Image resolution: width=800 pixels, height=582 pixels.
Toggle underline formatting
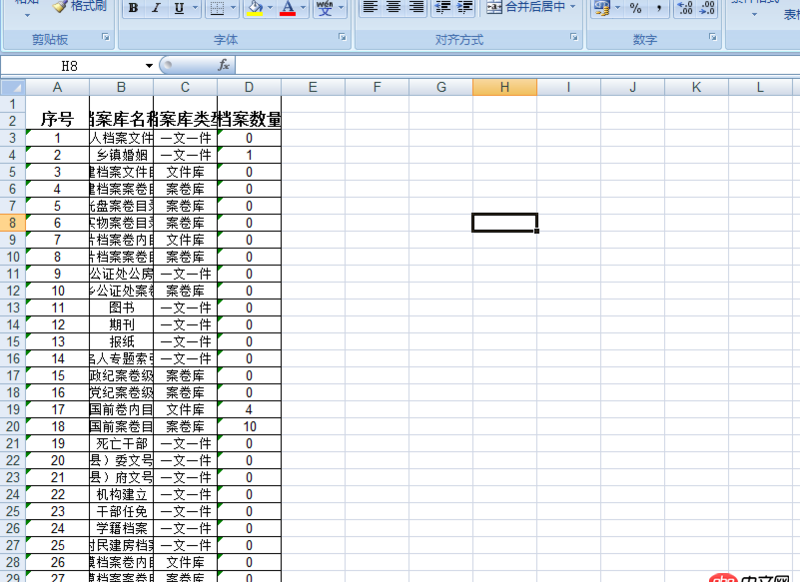(x=179, y=8)
